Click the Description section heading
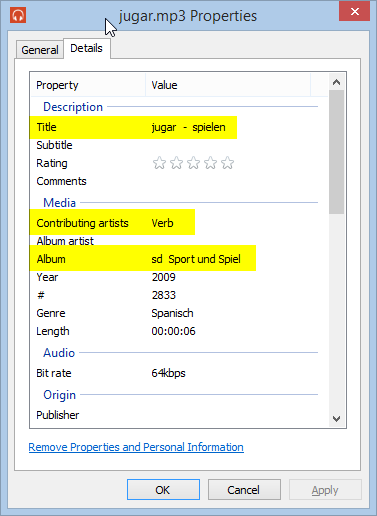The image size is (377, 516). pyautogui.click(x=73, y=107)
